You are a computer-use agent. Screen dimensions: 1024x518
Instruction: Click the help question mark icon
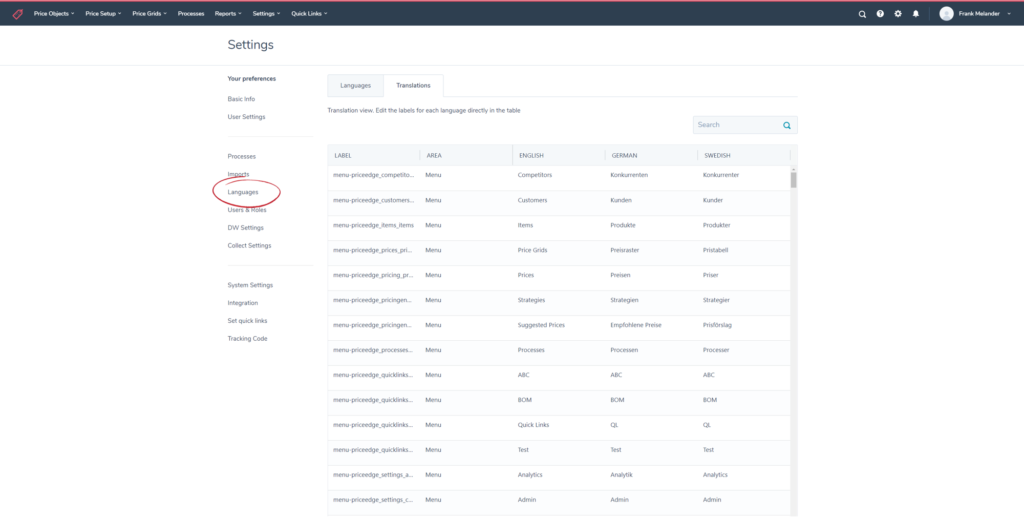[880, 14]
